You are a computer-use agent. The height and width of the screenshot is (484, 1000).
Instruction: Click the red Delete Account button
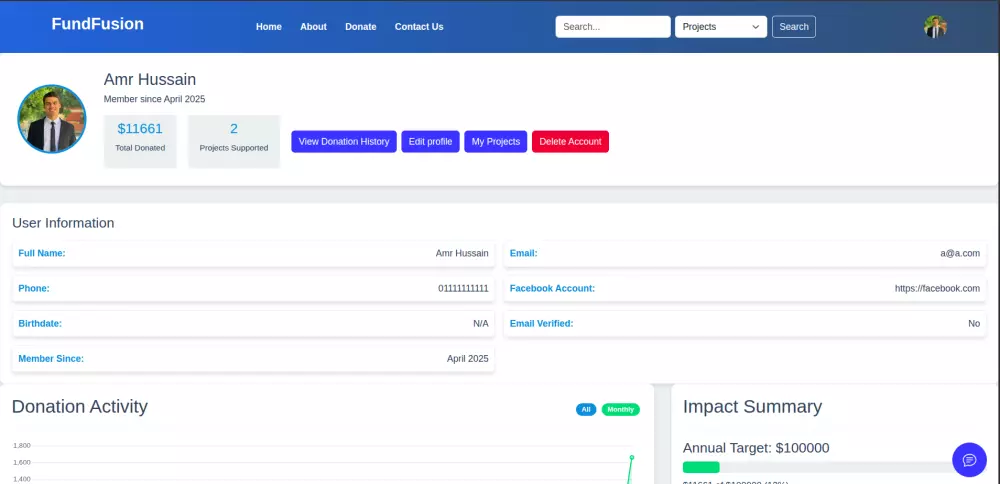570,142
